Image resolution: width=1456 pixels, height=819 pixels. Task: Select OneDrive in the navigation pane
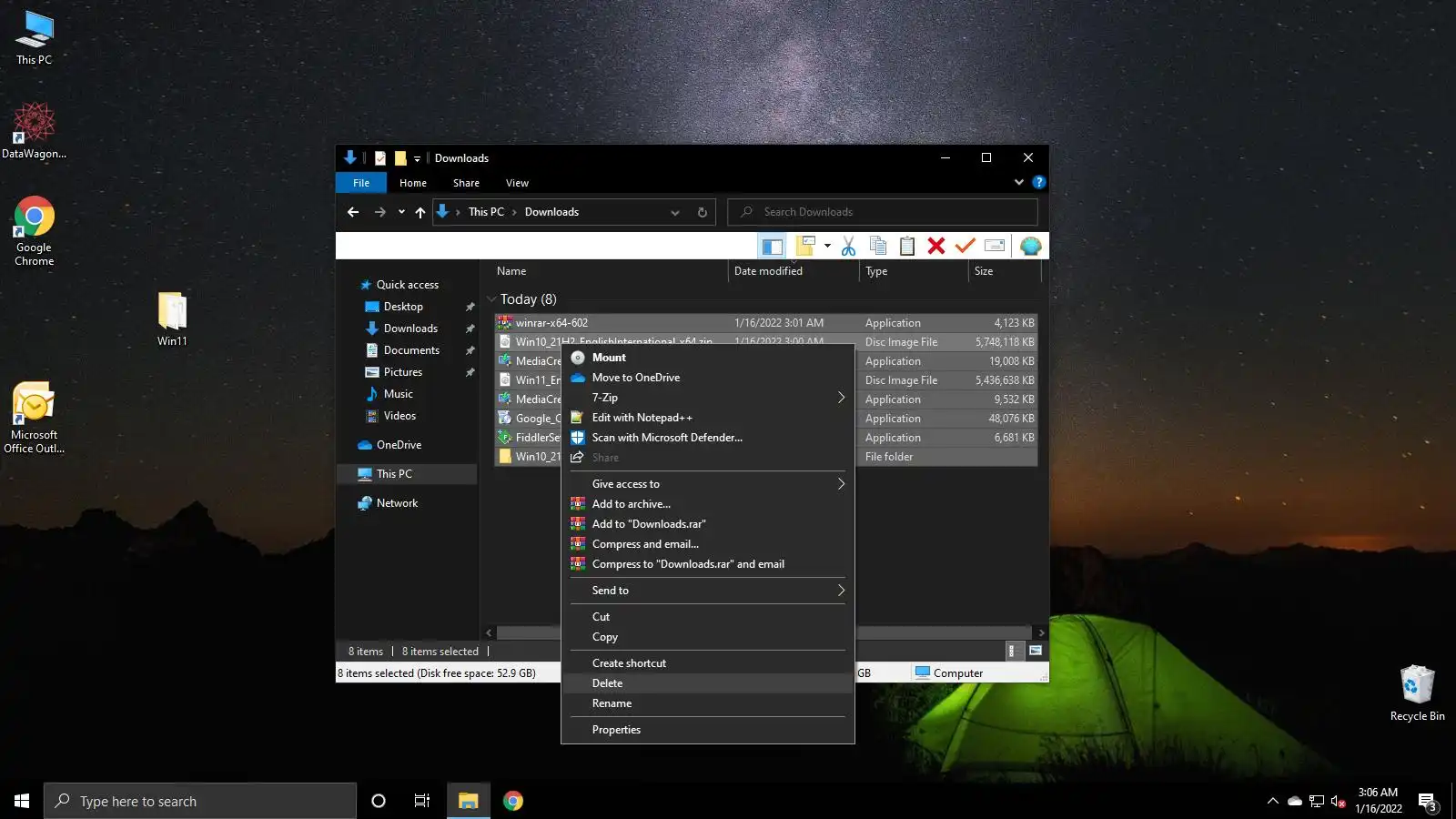click(x=399, y=445)
